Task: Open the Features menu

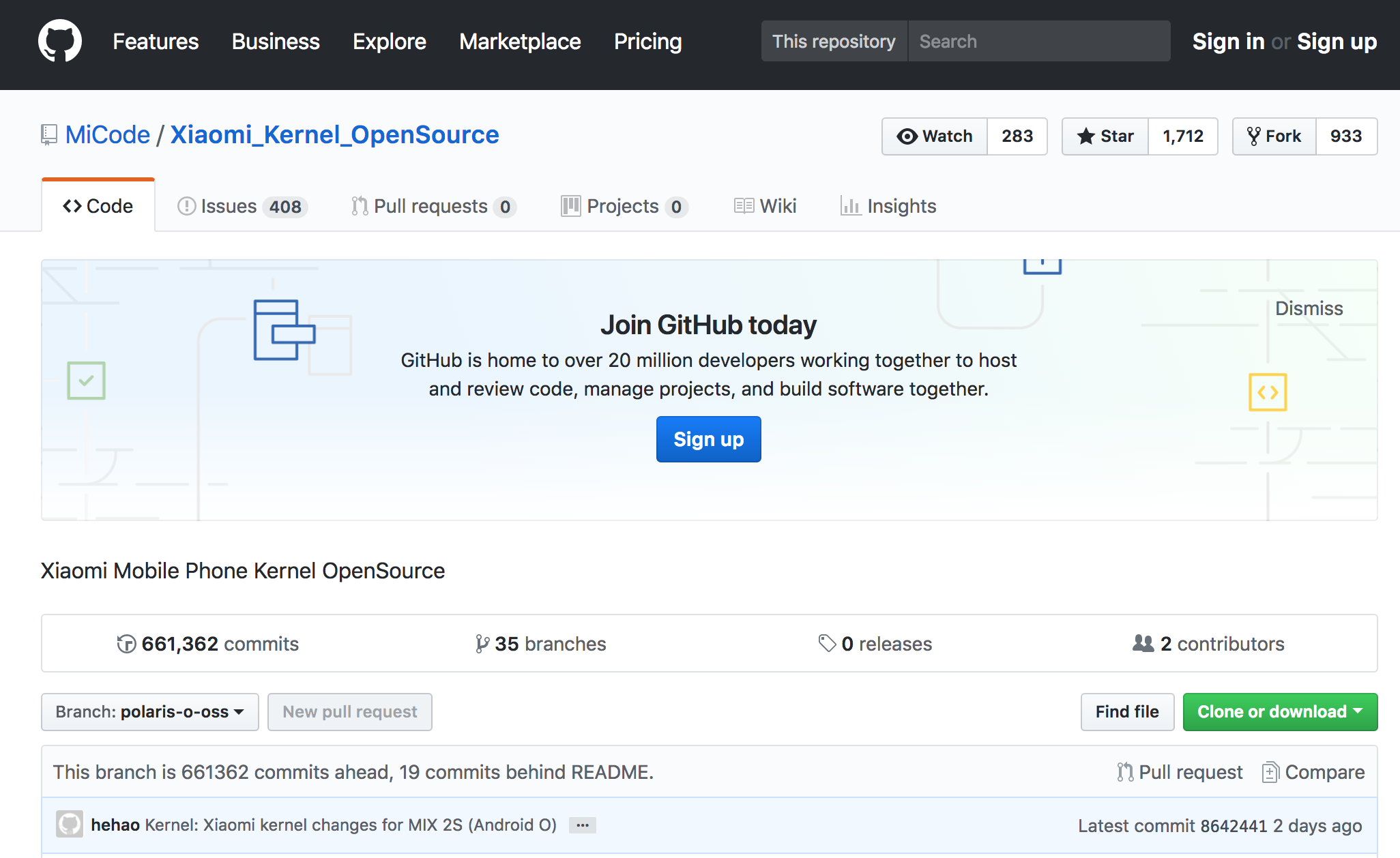Action: [x=156, y=42]
